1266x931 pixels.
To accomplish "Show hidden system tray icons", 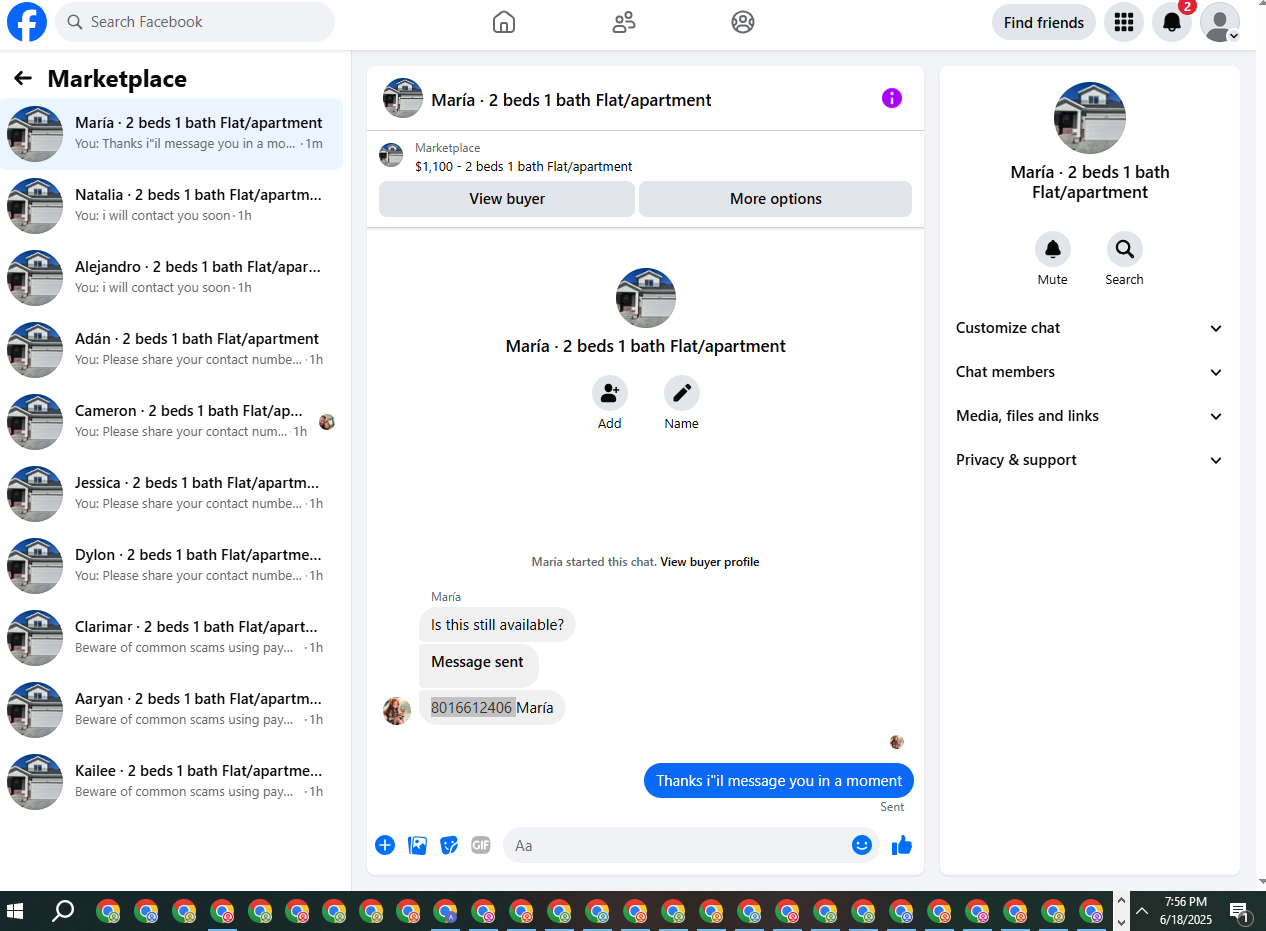I will pyautogui.click(x=1141, y=911).
